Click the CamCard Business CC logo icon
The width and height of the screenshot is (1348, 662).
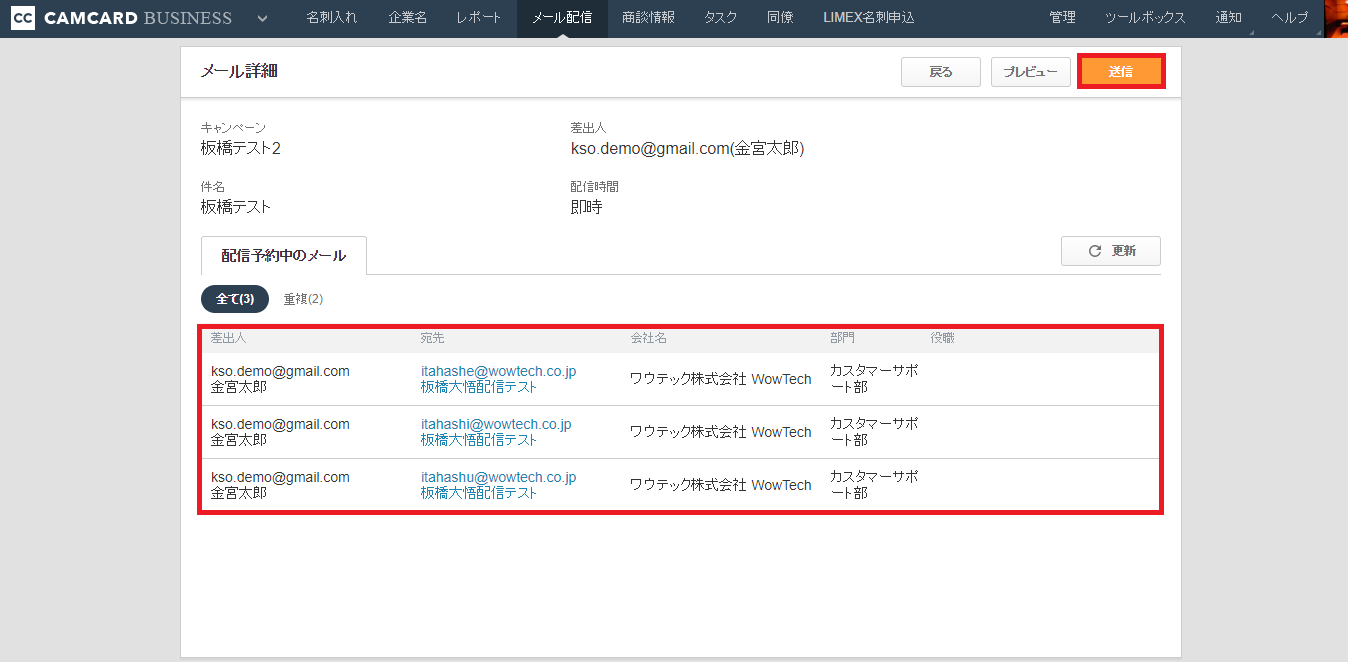tap(23, 18)
